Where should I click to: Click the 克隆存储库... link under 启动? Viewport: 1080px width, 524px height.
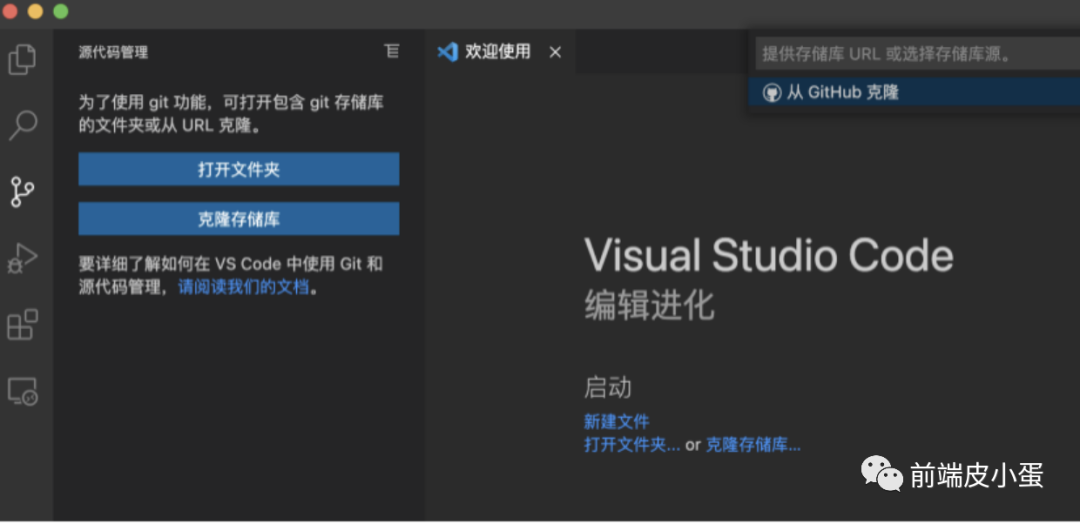[753, 445]
